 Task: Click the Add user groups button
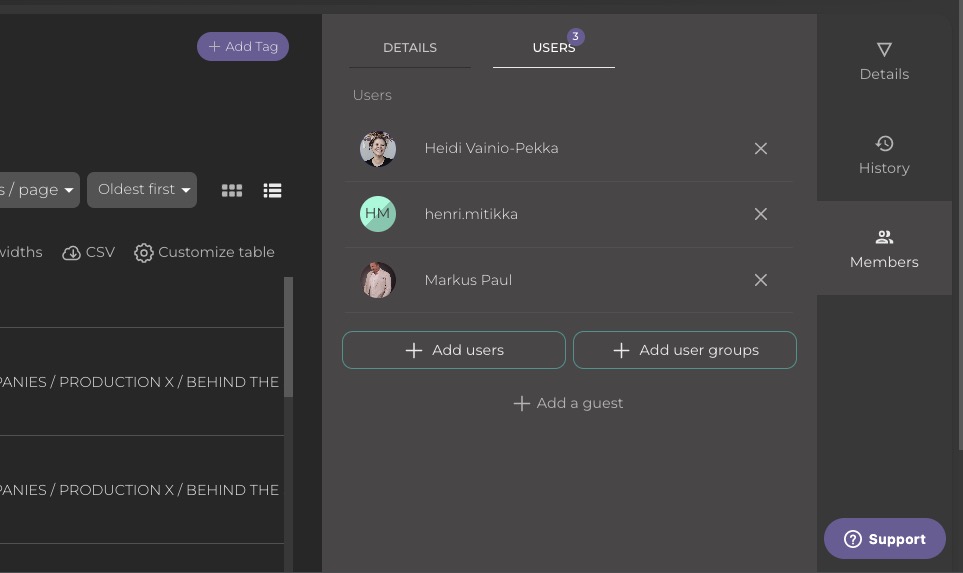click(x=685, y=350)
